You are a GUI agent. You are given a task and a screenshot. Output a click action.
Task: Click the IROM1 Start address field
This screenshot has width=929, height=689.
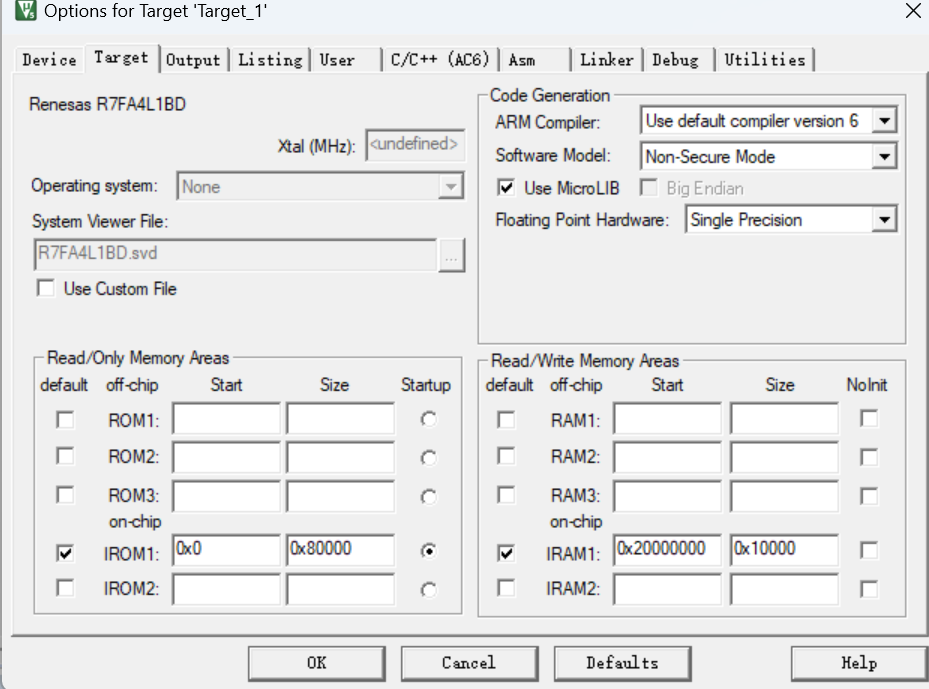226,550
